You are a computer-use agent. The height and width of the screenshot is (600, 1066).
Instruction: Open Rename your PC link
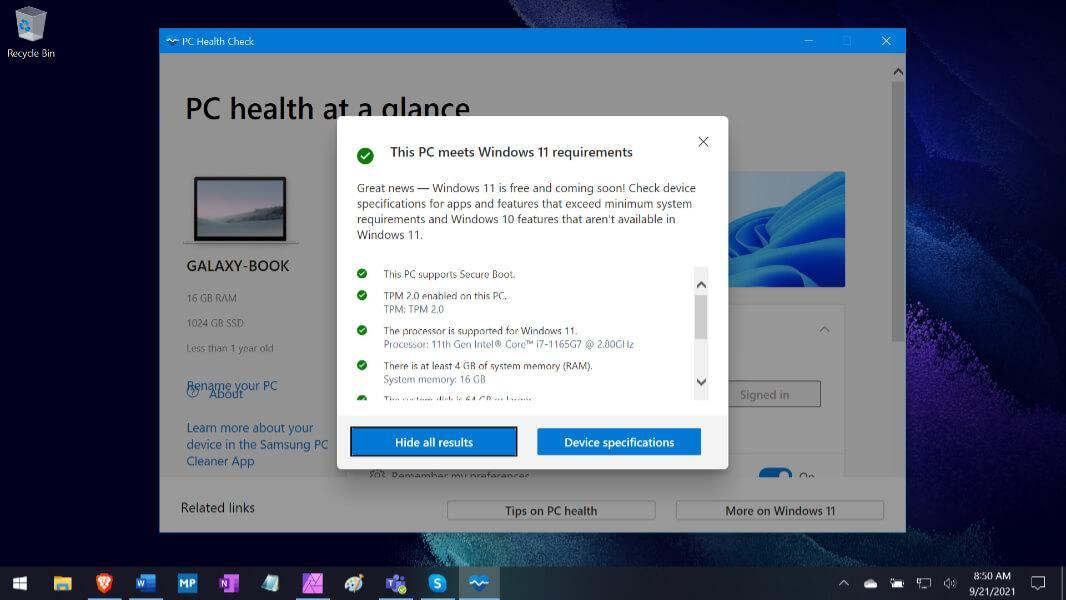click(x=232, y=385)
